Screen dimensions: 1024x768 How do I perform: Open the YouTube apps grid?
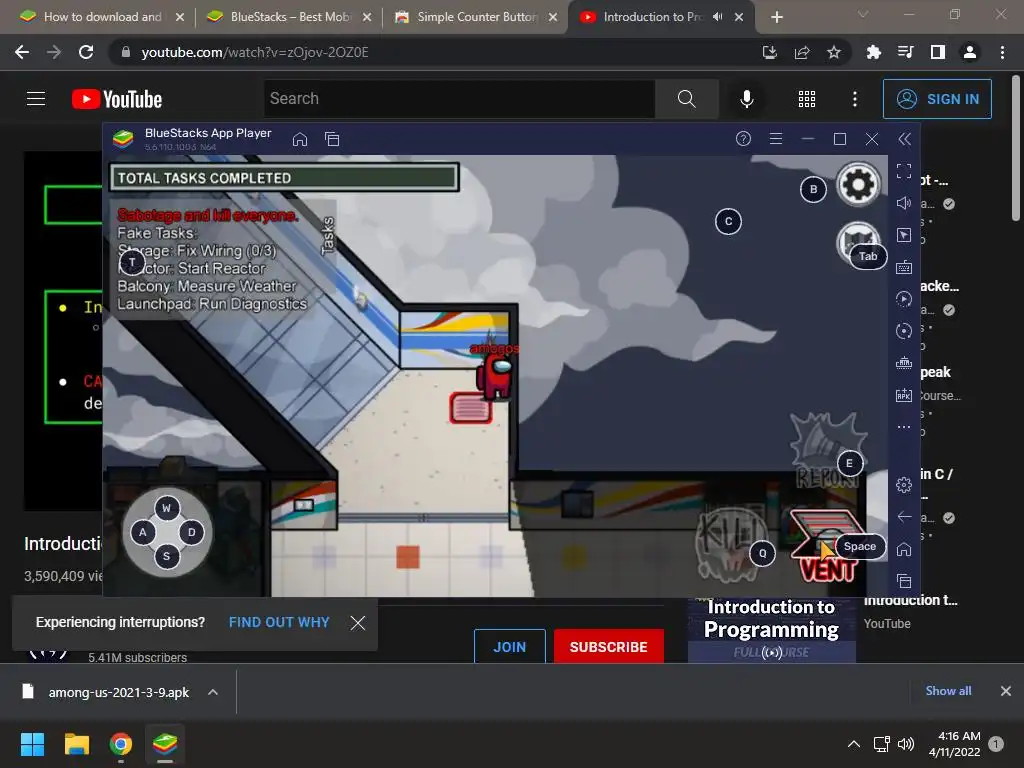tap(807, 99)
